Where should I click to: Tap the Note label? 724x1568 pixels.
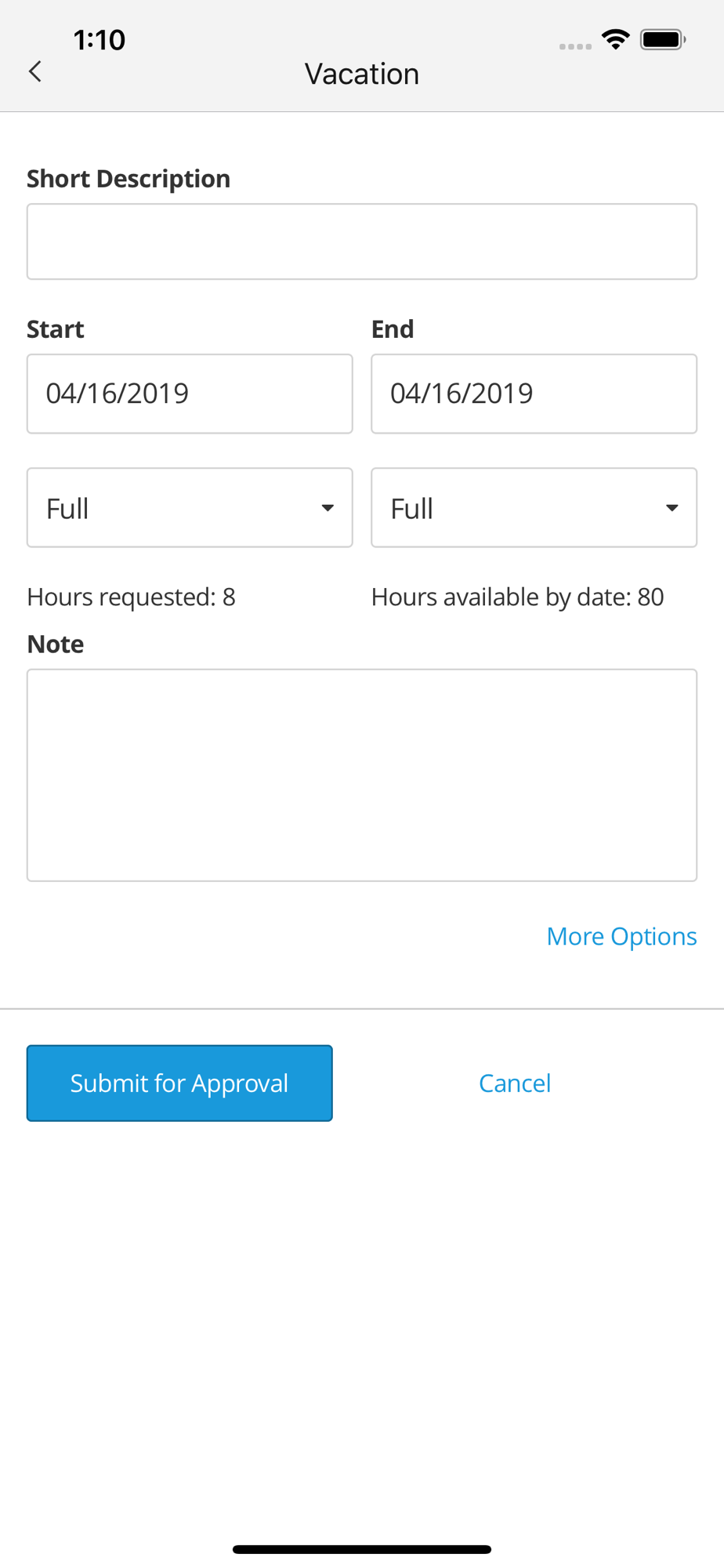click(56, 644)
